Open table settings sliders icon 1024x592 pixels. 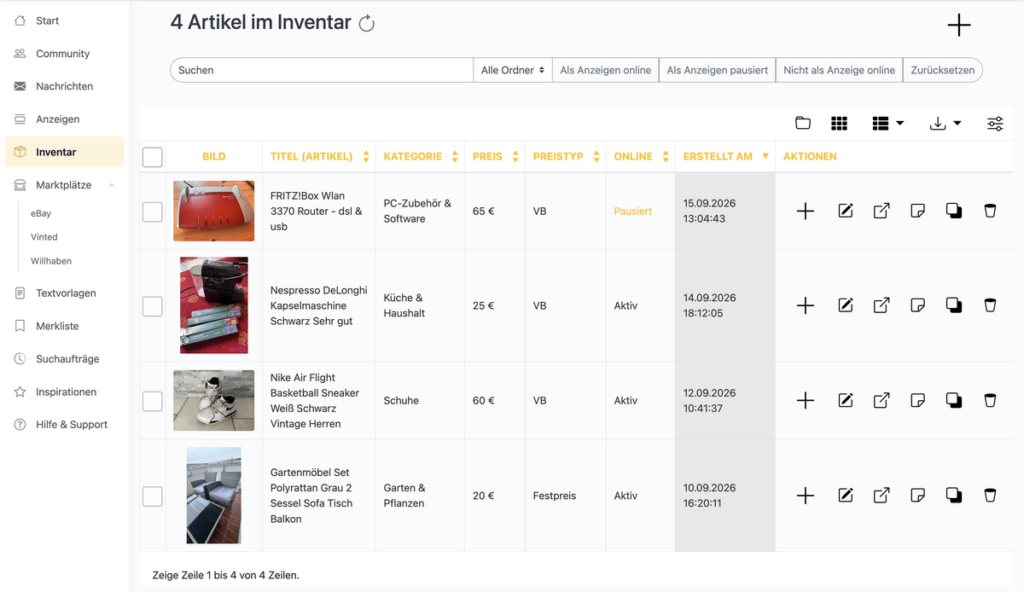pos(995,123)
